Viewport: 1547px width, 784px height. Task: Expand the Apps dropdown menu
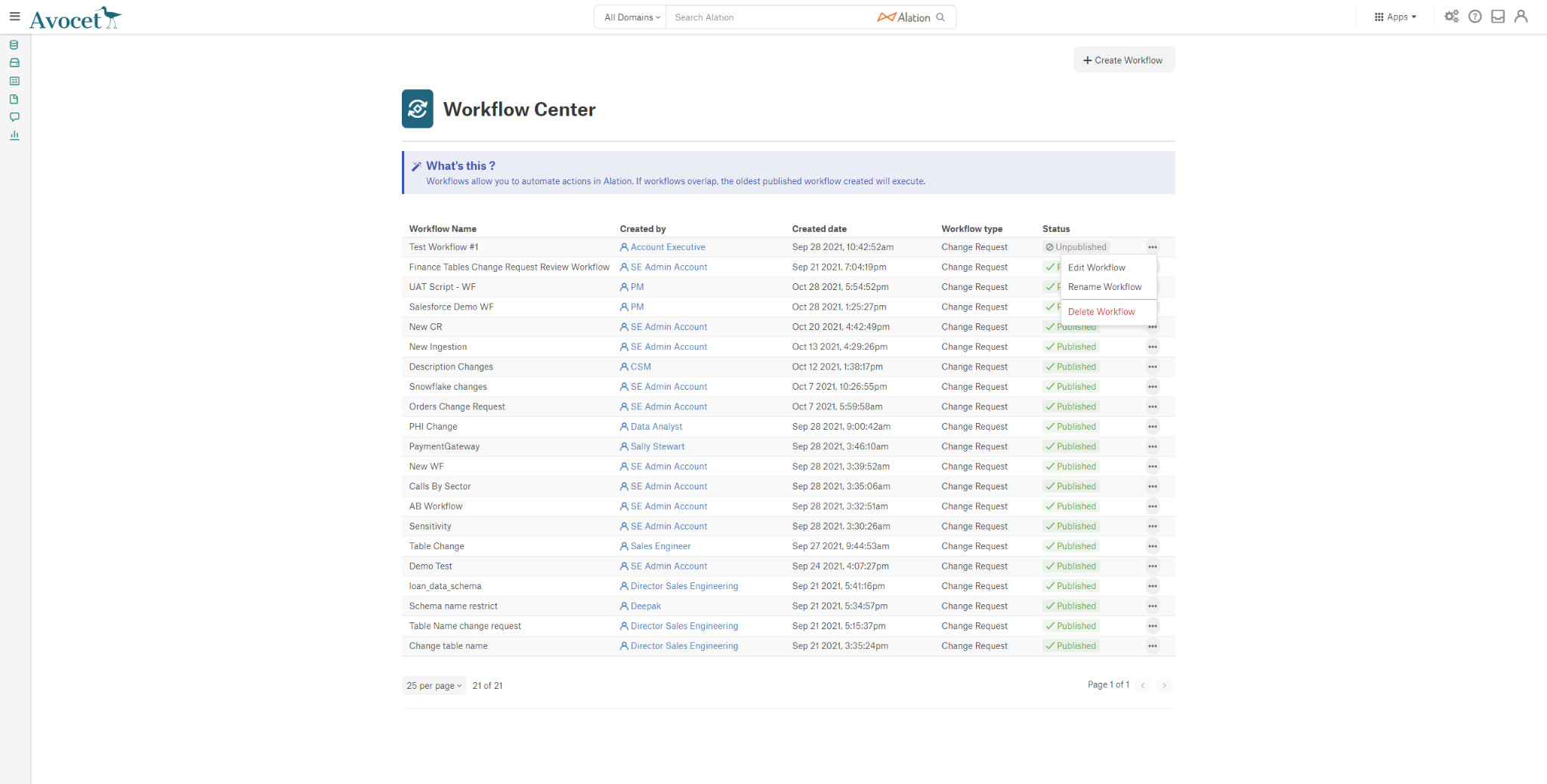coord(1395,17)
